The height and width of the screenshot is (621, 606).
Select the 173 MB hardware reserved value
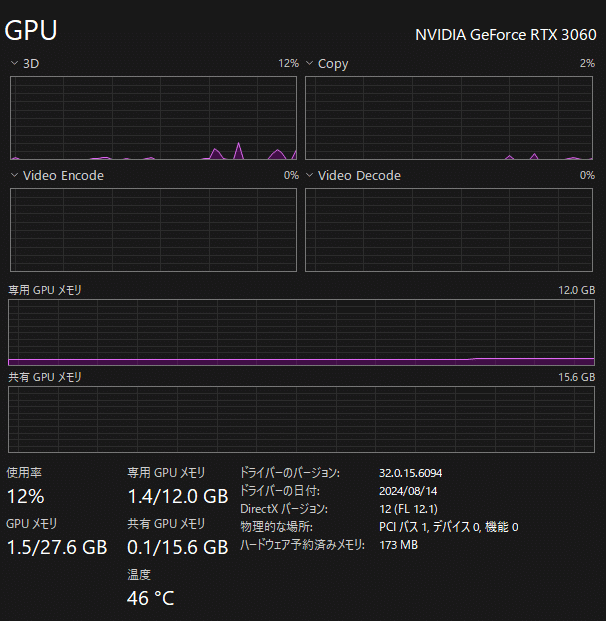[x=398, y=545]
